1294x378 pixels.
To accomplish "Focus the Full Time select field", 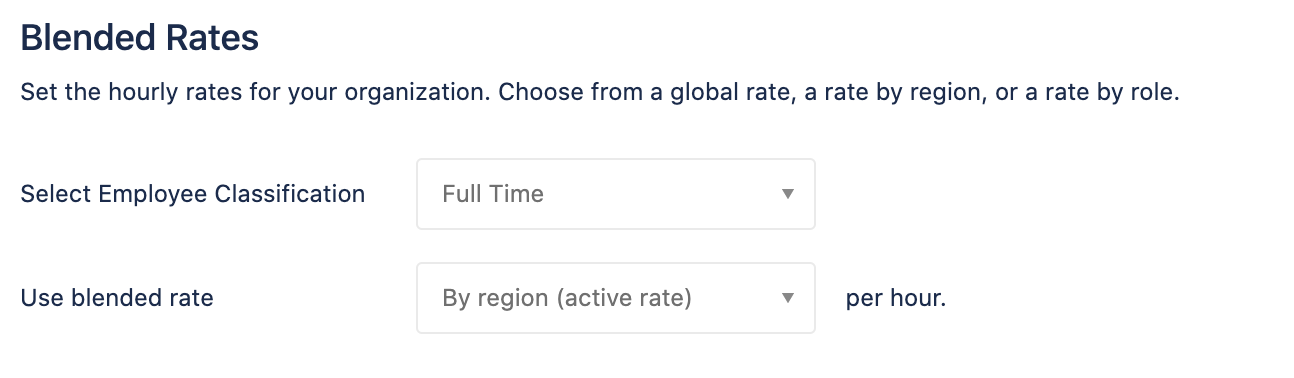I will 615,194.
